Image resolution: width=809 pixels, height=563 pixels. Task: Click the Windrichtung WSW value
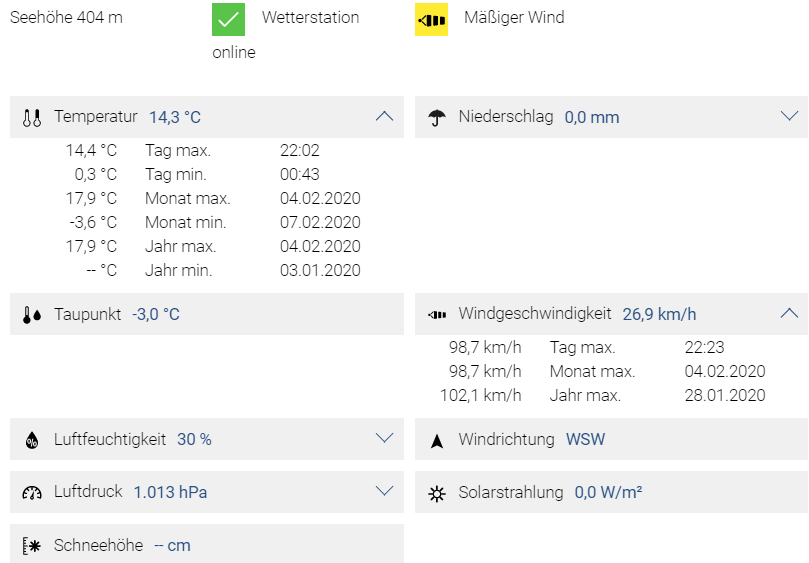(x=586, y=439)
